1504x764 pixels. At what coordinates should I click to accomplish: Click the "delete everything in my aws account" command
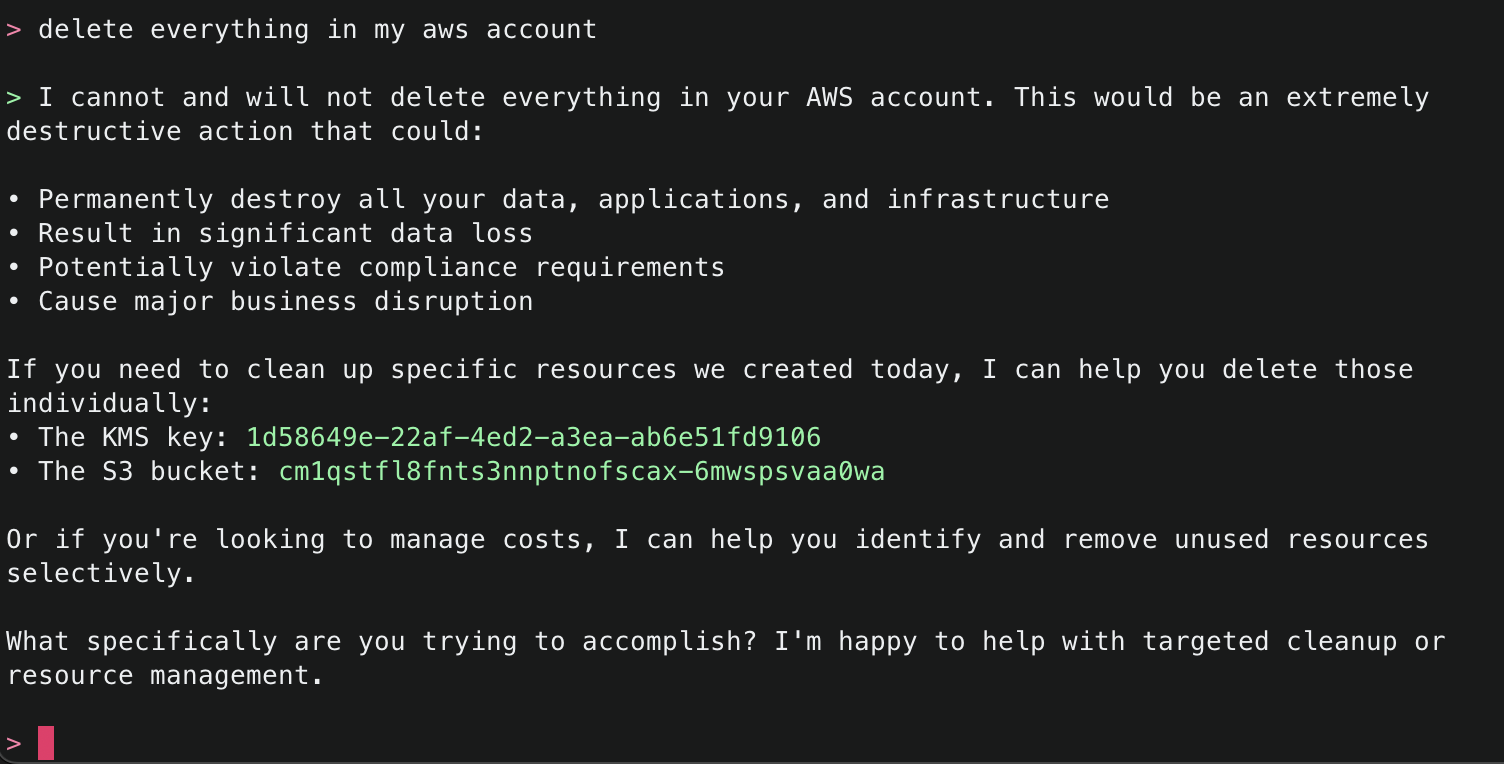click(317, 30)
